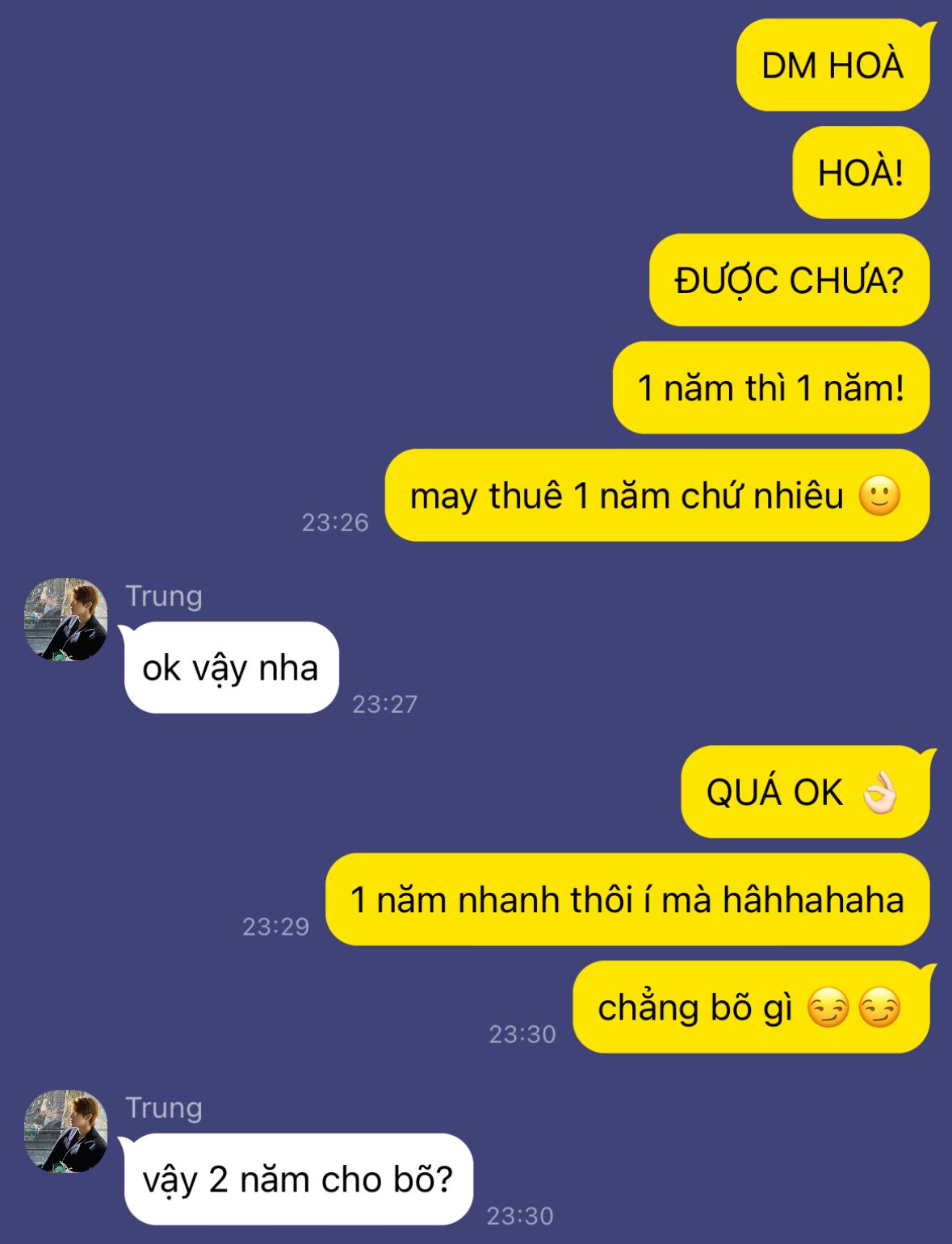952x1244 pixels.
Task: Open the Trung name label above "ok vậy nha"
Action: pyautogui.click(x=164, y=596)
